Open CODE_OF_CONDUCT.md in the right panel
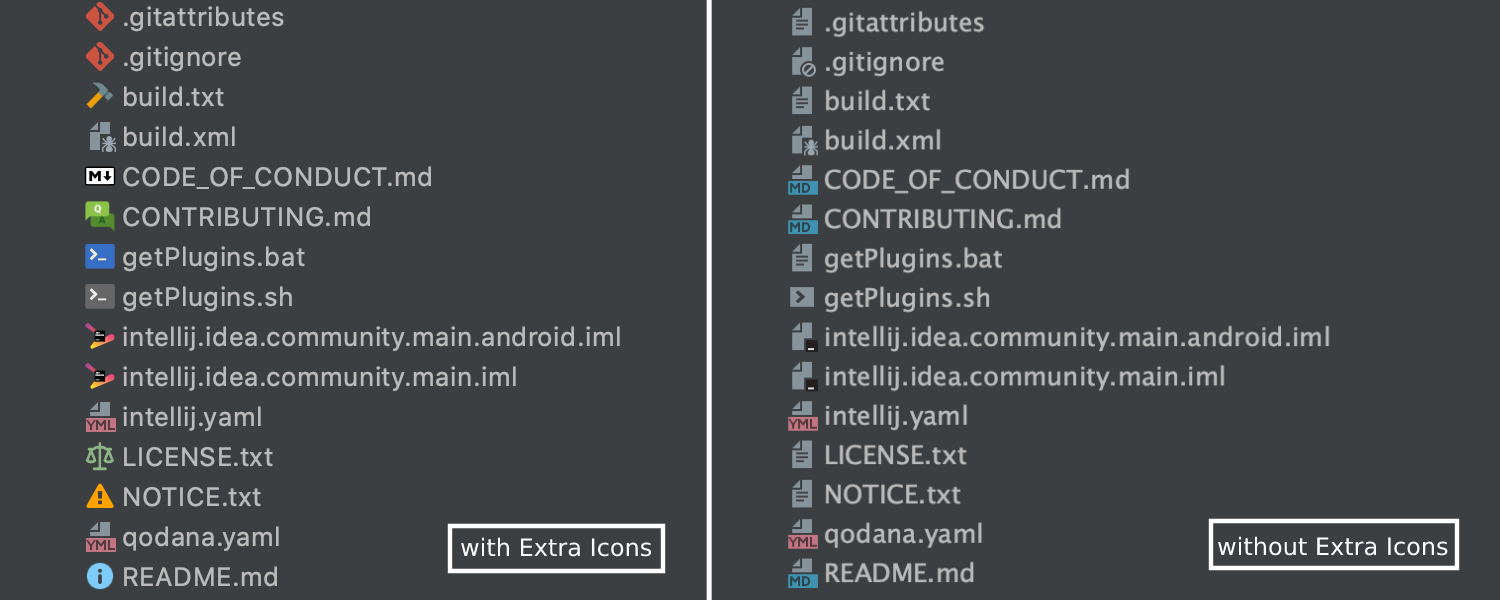 975,180
